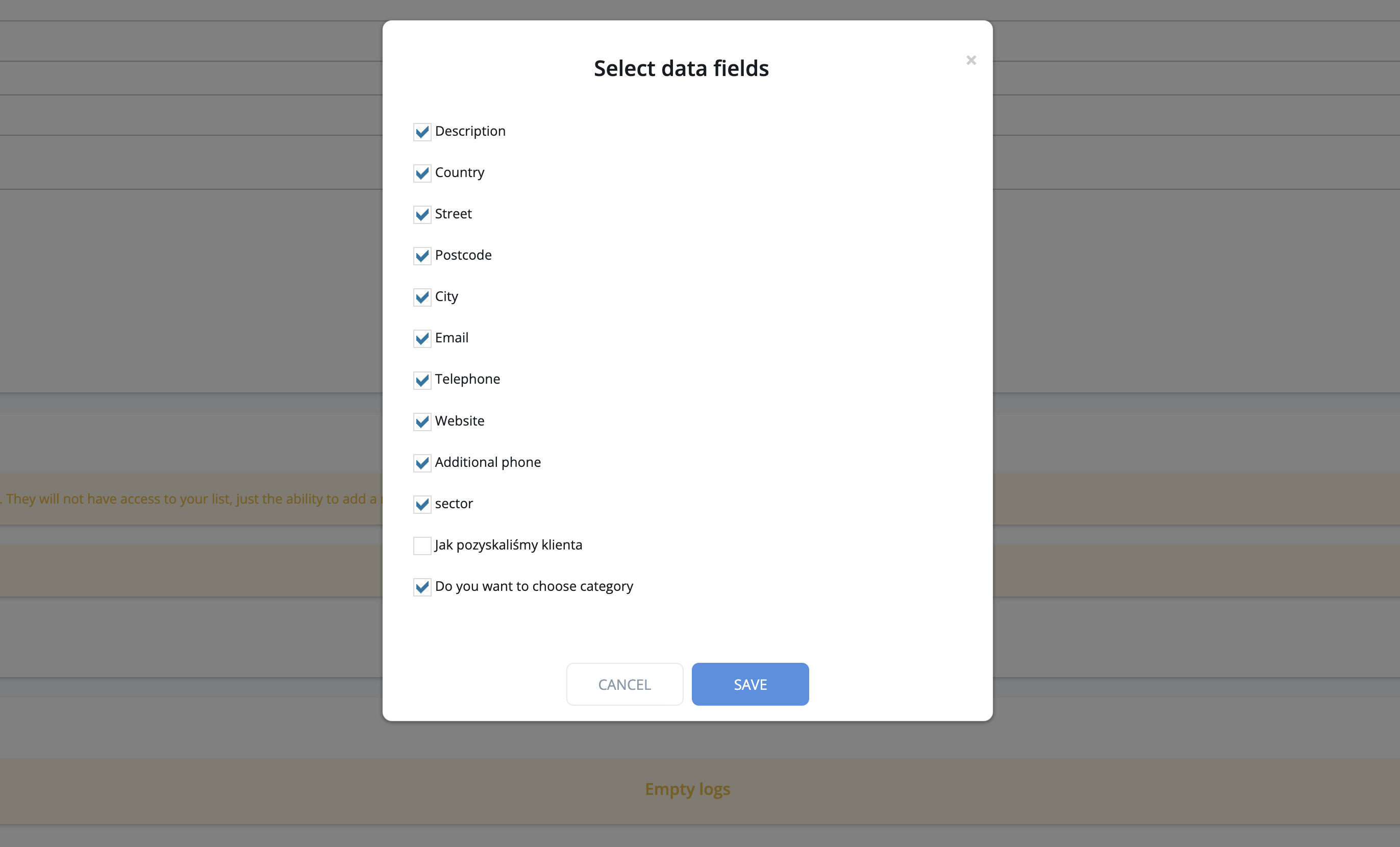
Task: Uncheck Do you want to choose category
Action: click(x=422, y=587)
